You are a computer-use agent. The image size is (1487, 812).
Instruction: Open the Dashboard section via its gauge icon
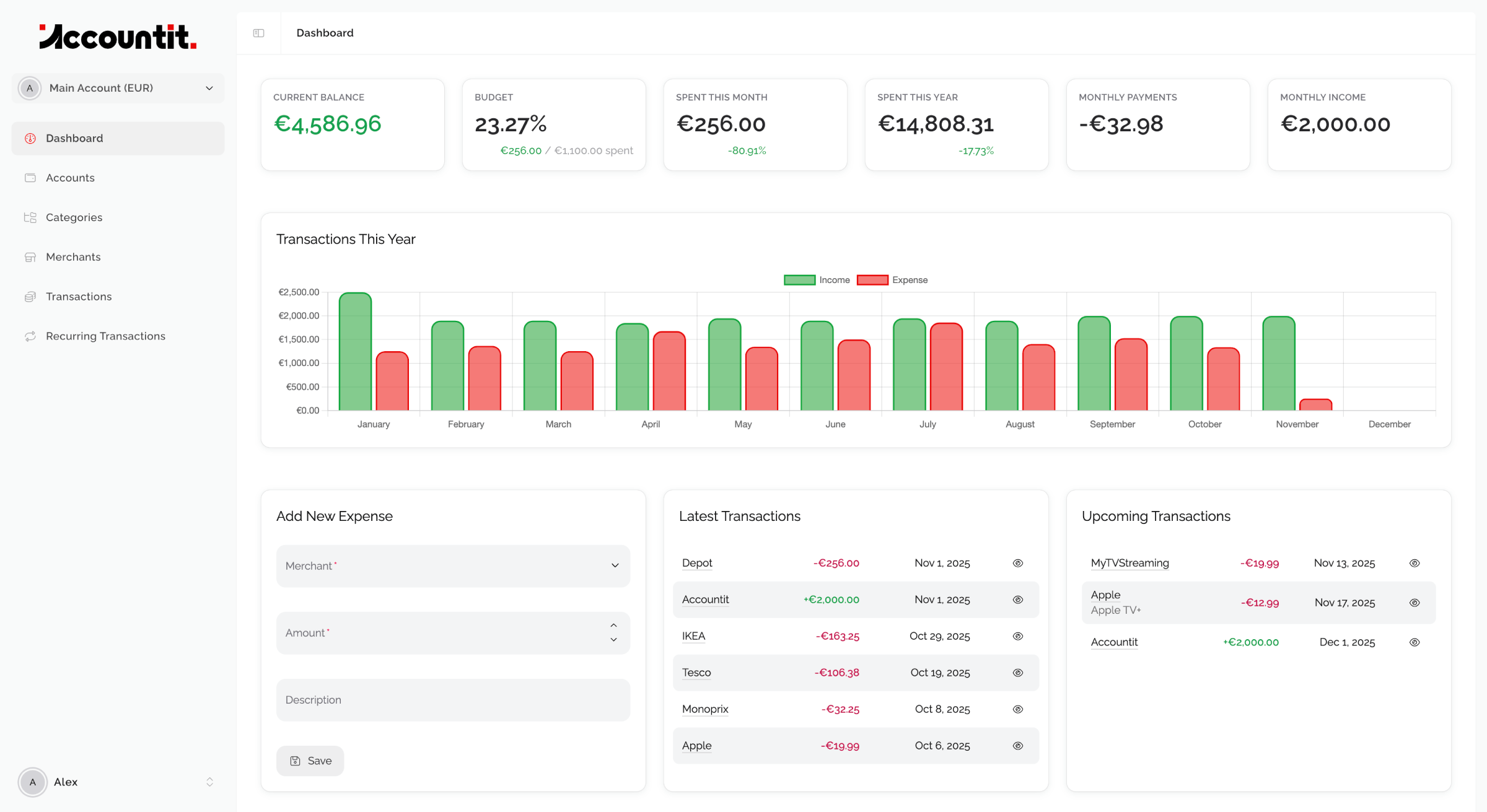click(x=30, y=138)
